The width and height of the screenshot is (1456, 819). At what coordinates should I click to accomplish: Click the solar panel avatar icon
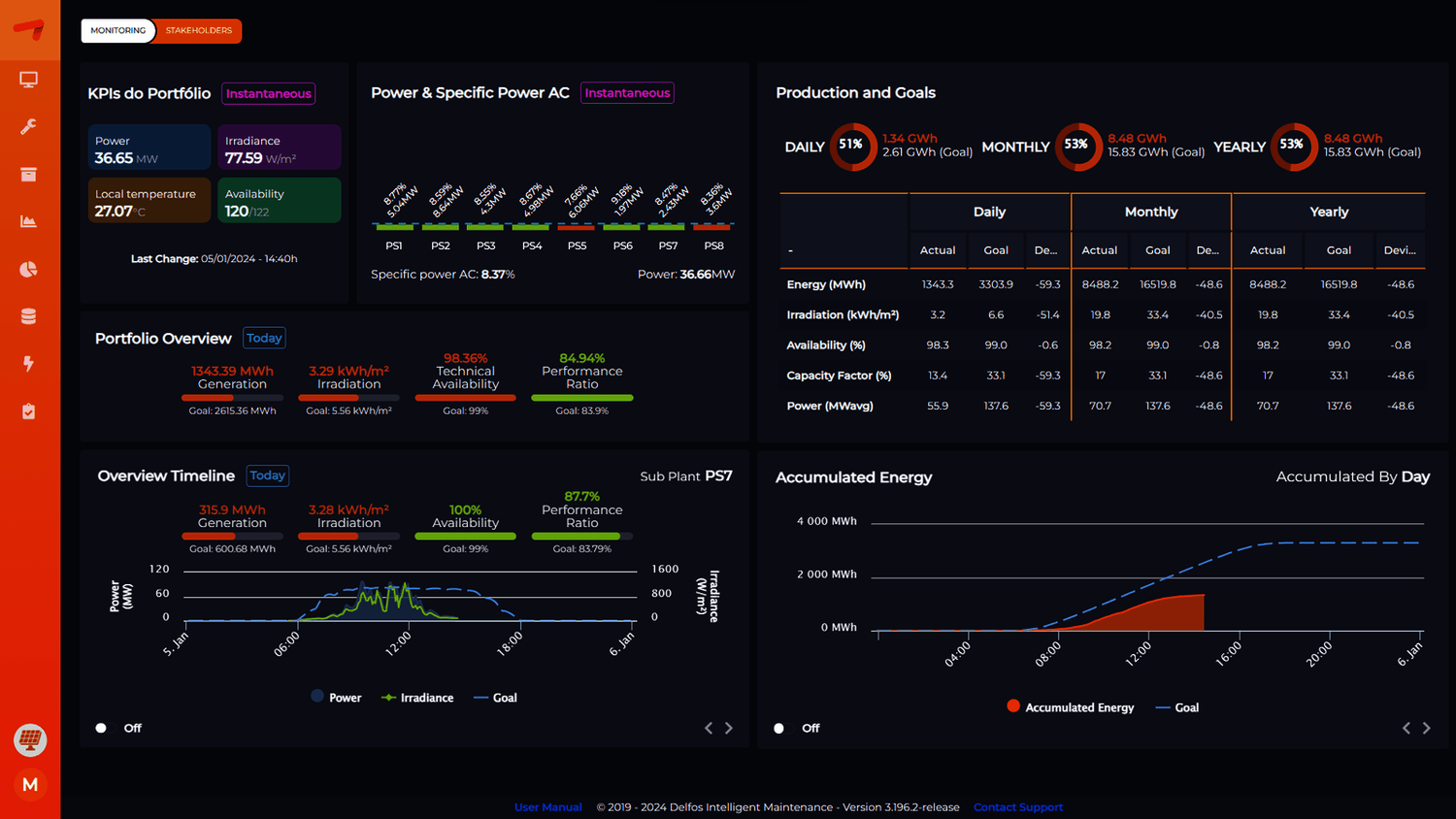30,739
